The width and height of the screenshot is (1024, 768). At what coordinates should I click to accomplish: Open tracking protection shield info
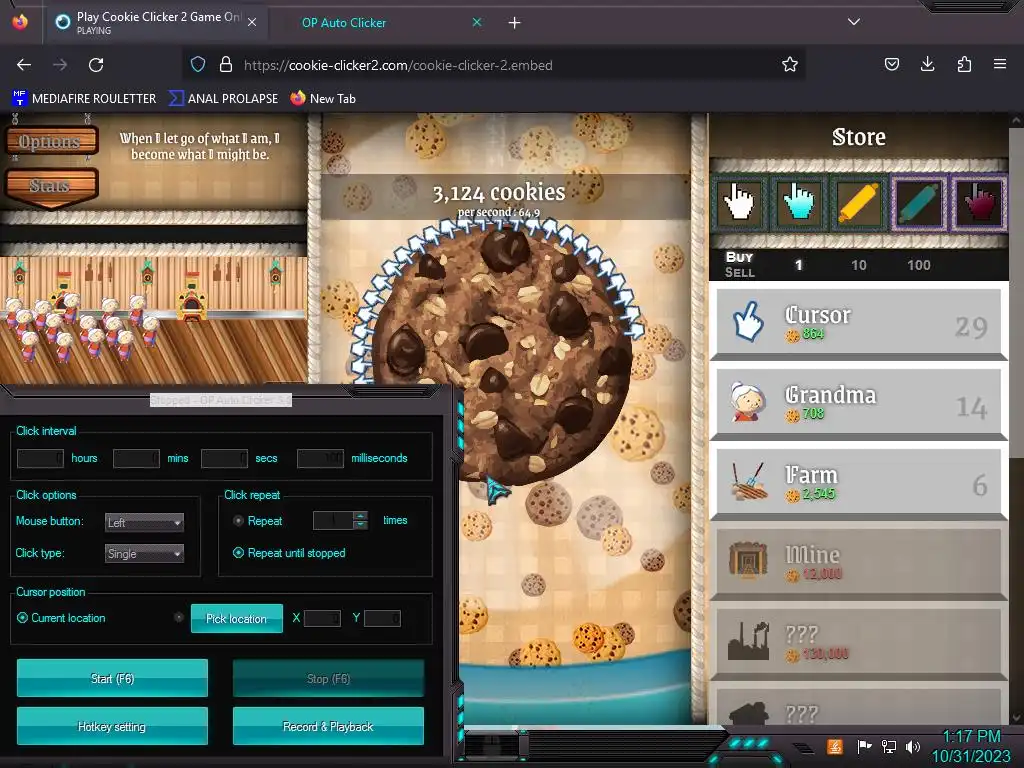pos(198,64)
